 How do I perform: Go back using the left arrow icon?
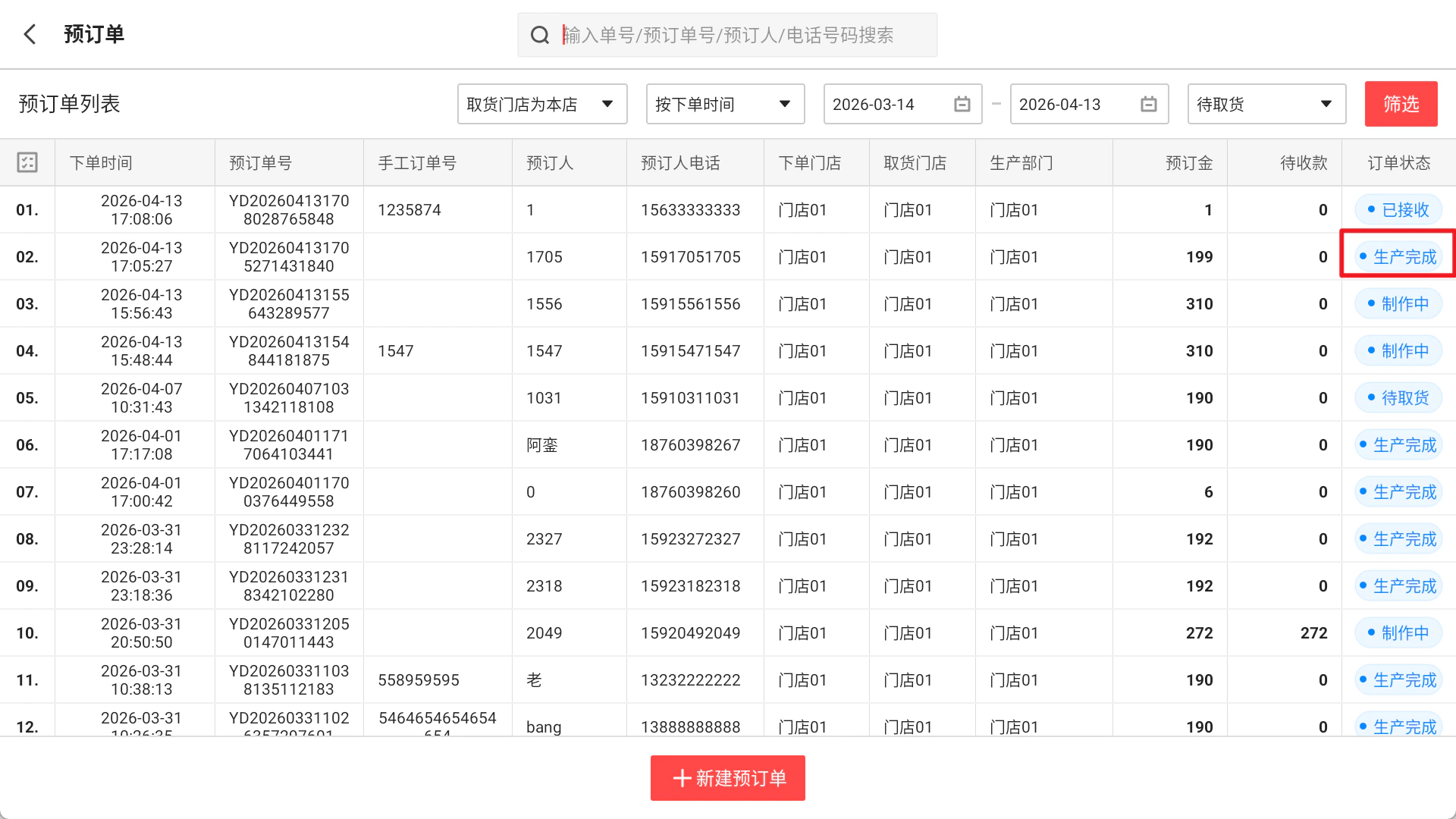pyautogui.click(x=30, y=34)
